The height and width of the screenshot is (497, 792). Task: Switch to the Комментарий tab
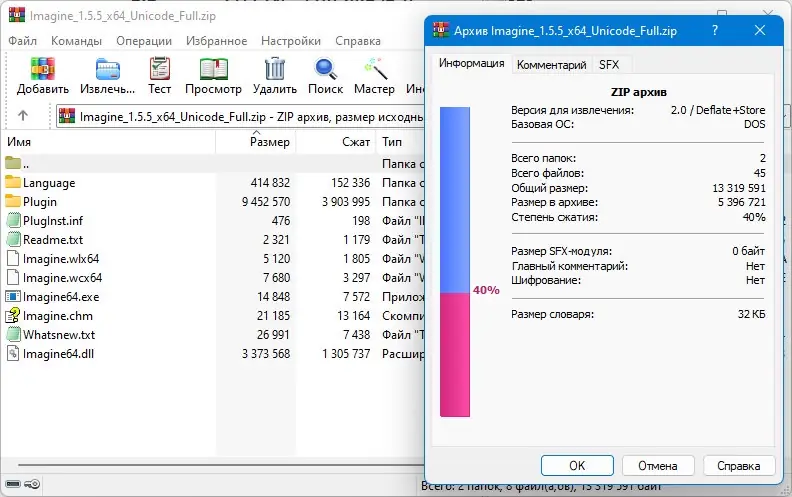(551, 65)
